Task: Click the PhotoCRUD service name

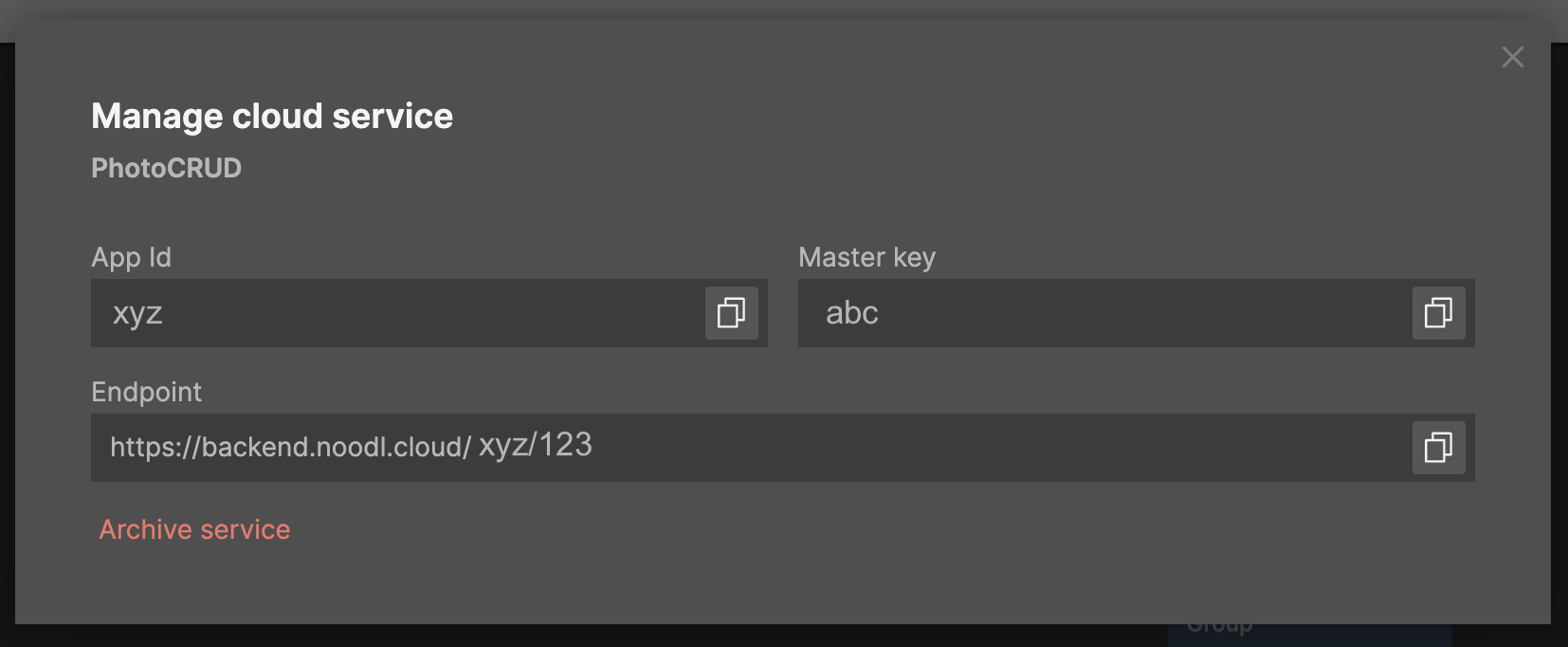Action: tap(166, 168)
